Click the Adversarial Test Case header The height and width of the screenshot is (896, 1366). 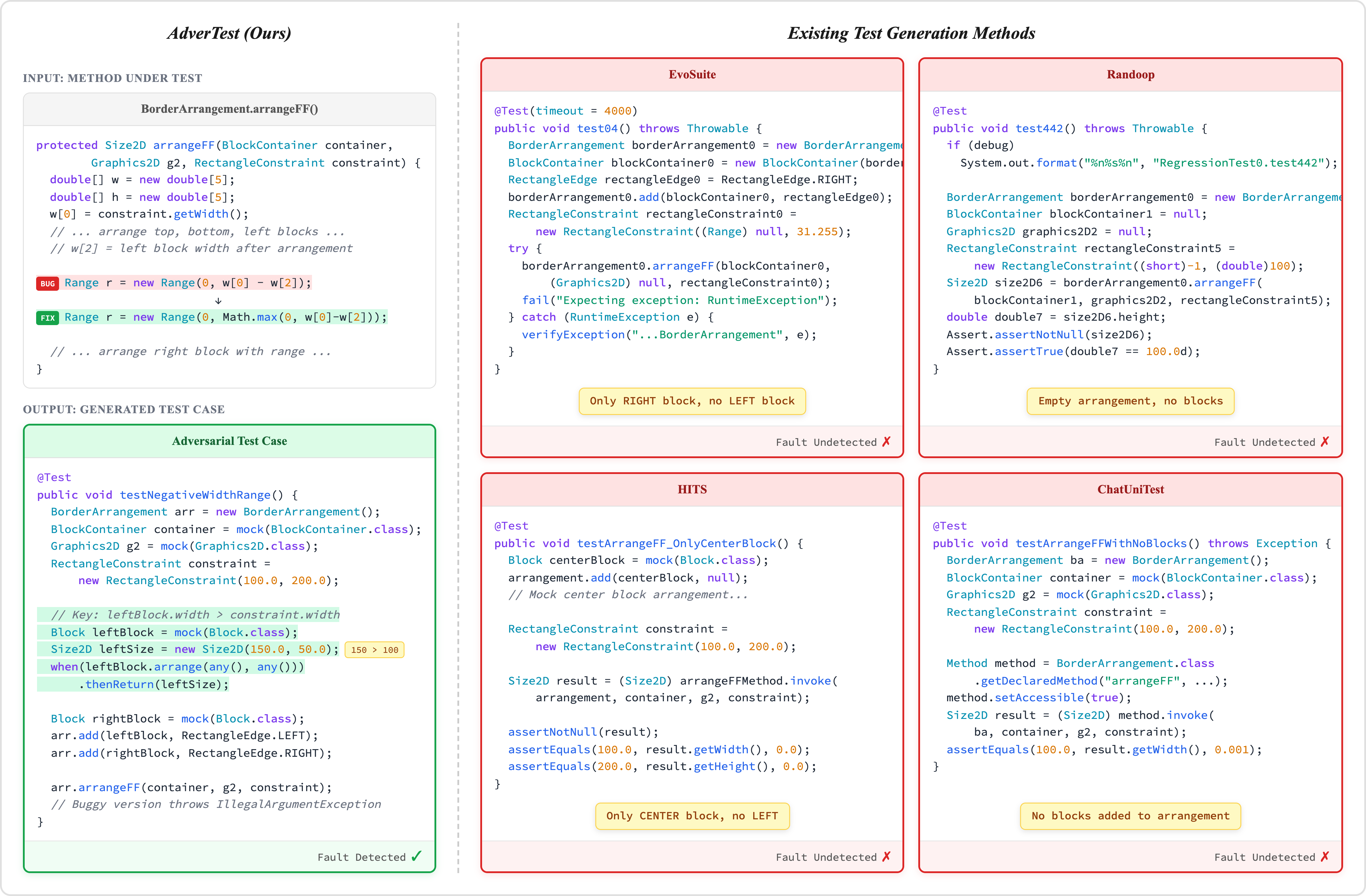tap(229, 441)
